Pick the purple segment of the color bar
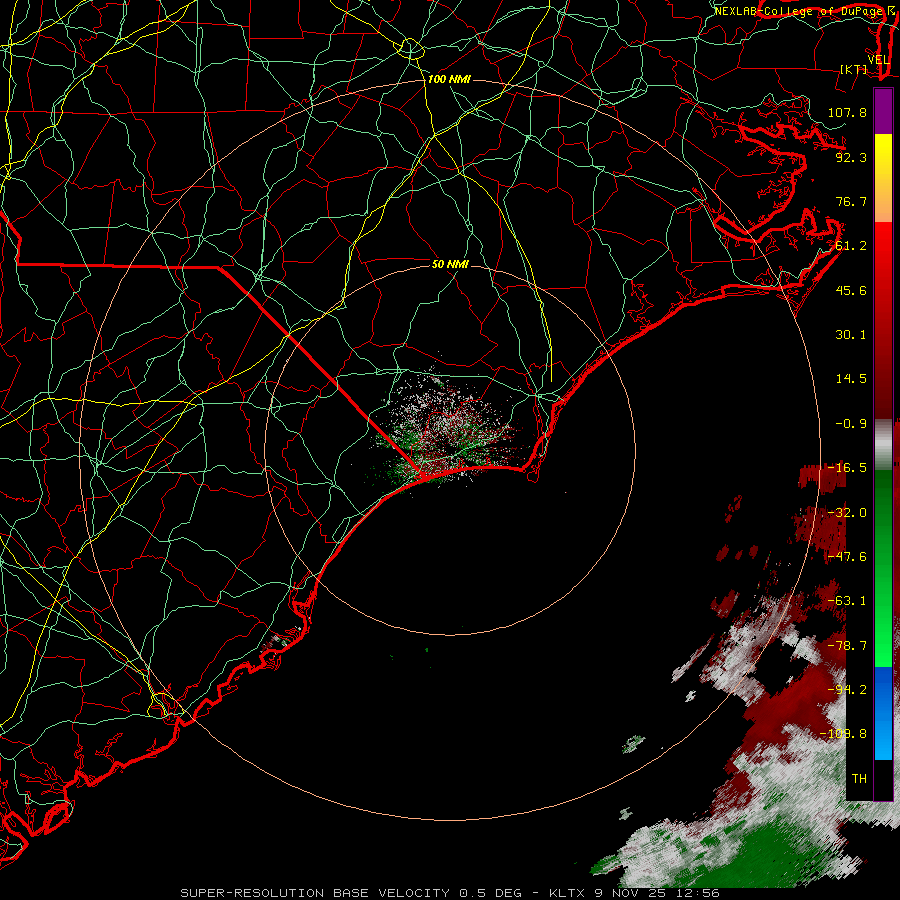Screen dimensions: 900x900 [883, 111]
